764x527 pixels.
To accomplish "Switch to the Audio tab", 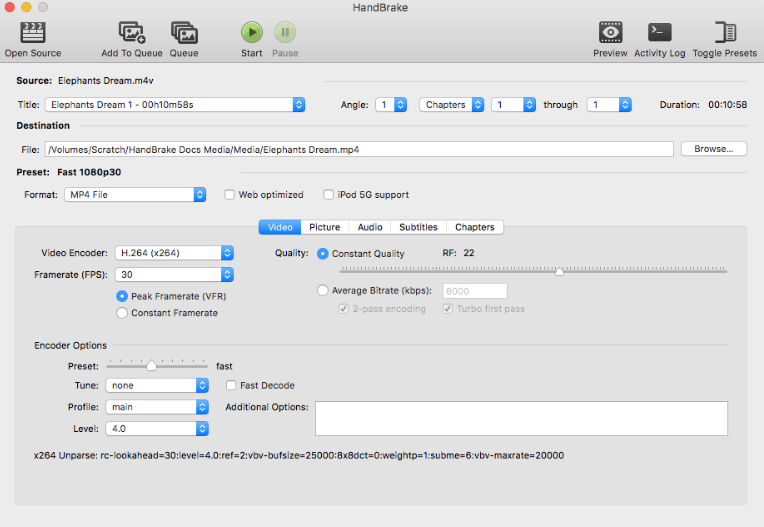I will [x=370, y=227].
